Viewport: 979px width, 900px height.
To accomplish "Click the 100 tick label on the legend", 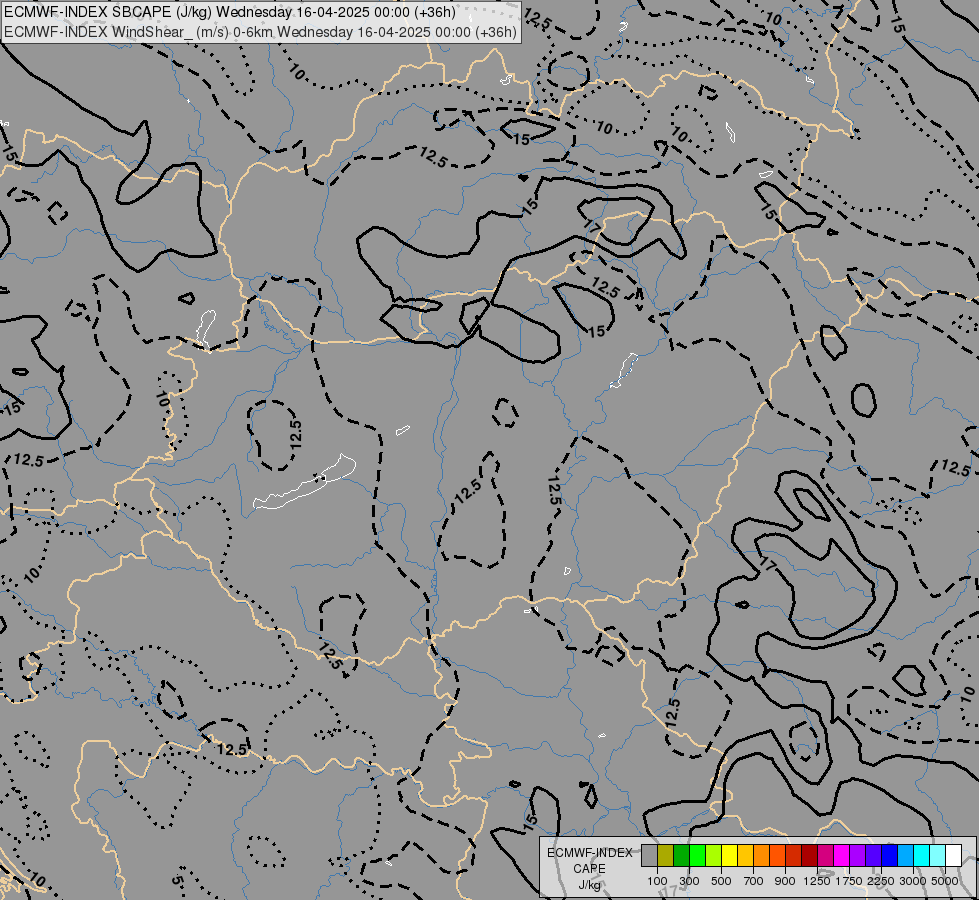I will tap(657, 881).
